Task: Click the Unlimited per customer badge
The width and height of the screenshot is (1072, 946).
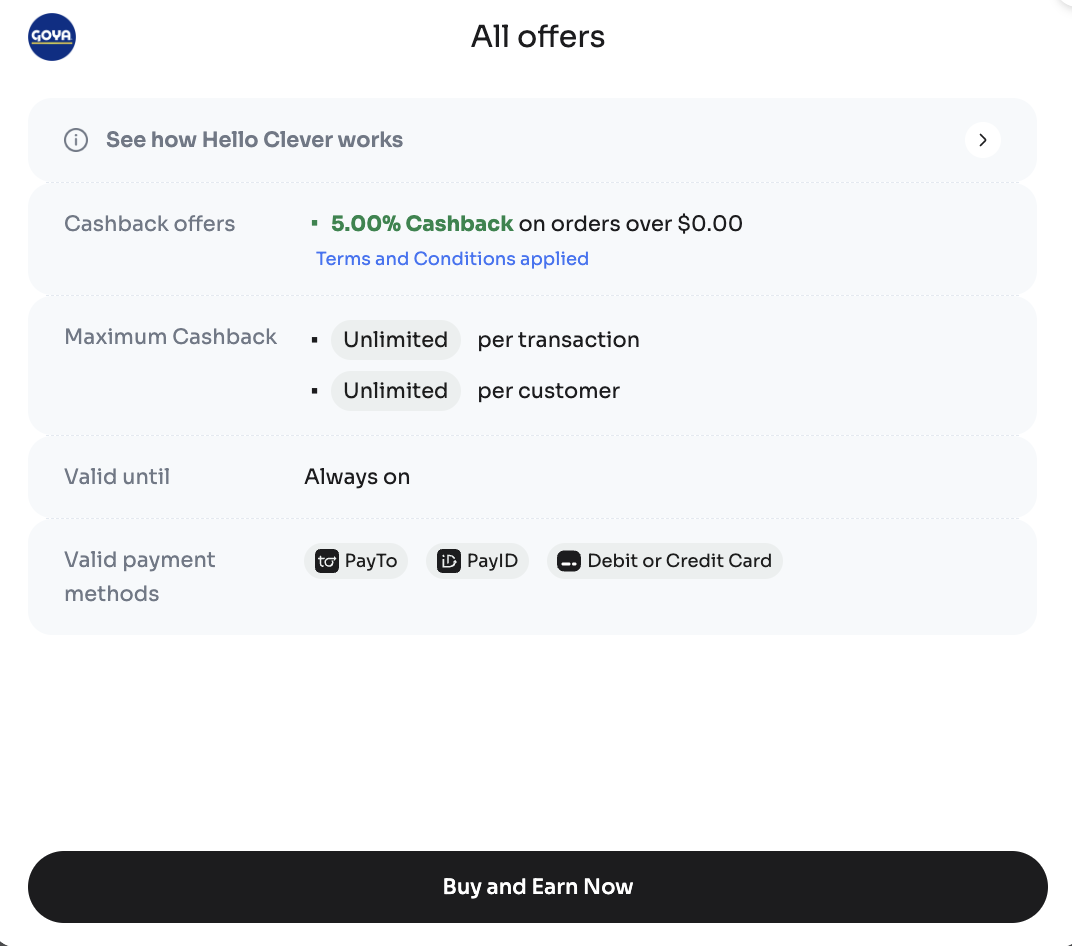Action: tap(395, 391)
